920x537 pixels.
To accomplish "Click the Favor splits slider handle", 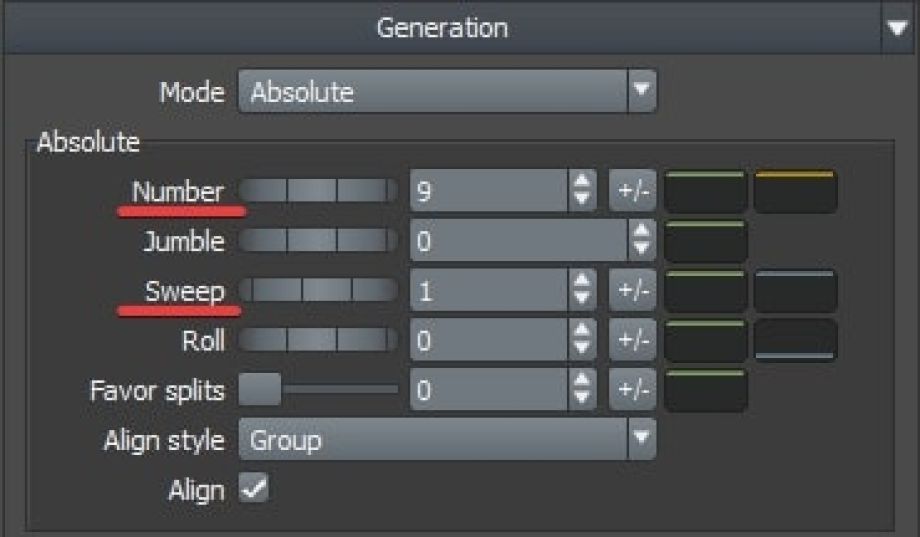I will [x=259, y=390].
